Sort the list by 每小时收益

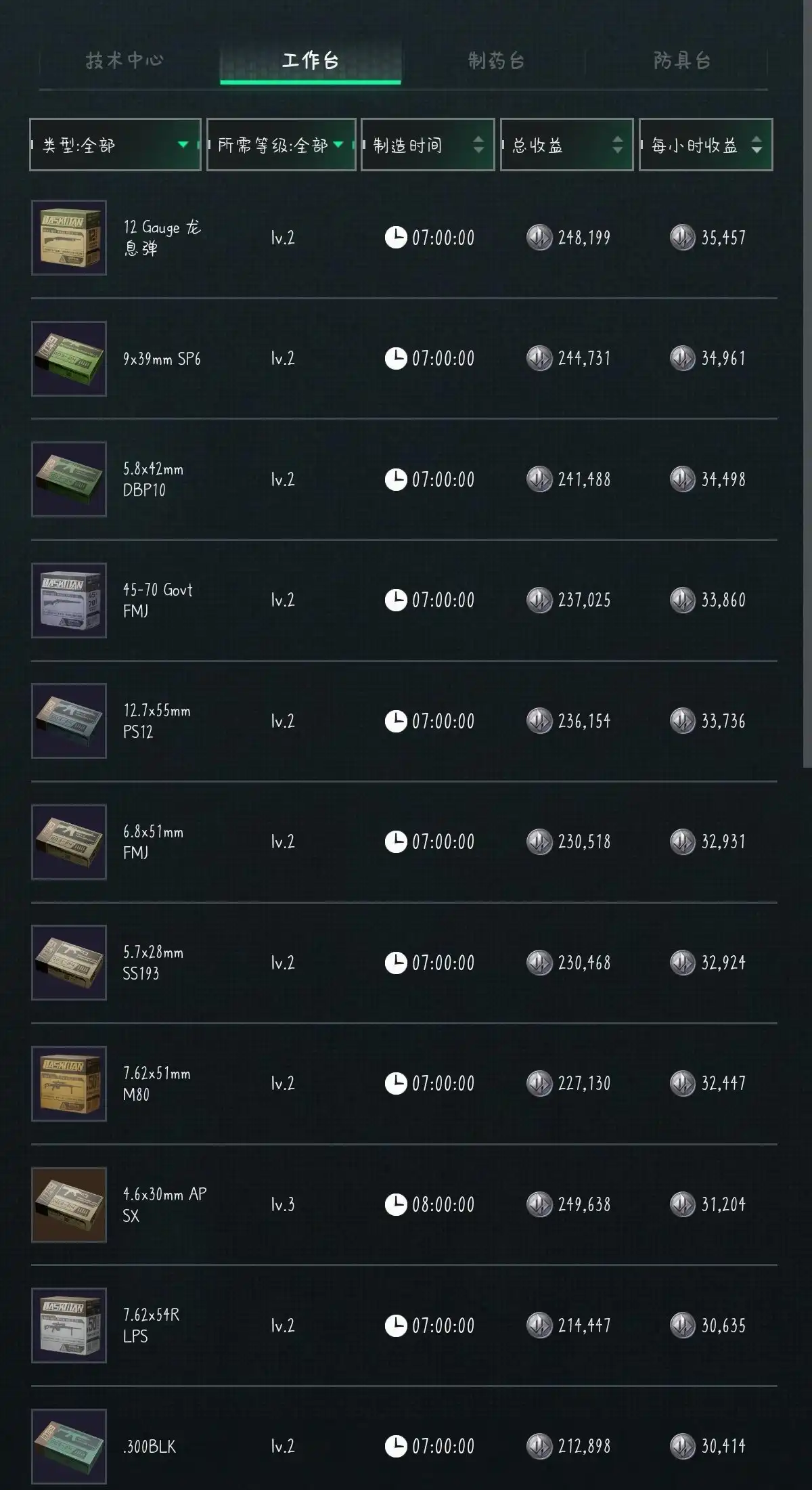(705, 145)
